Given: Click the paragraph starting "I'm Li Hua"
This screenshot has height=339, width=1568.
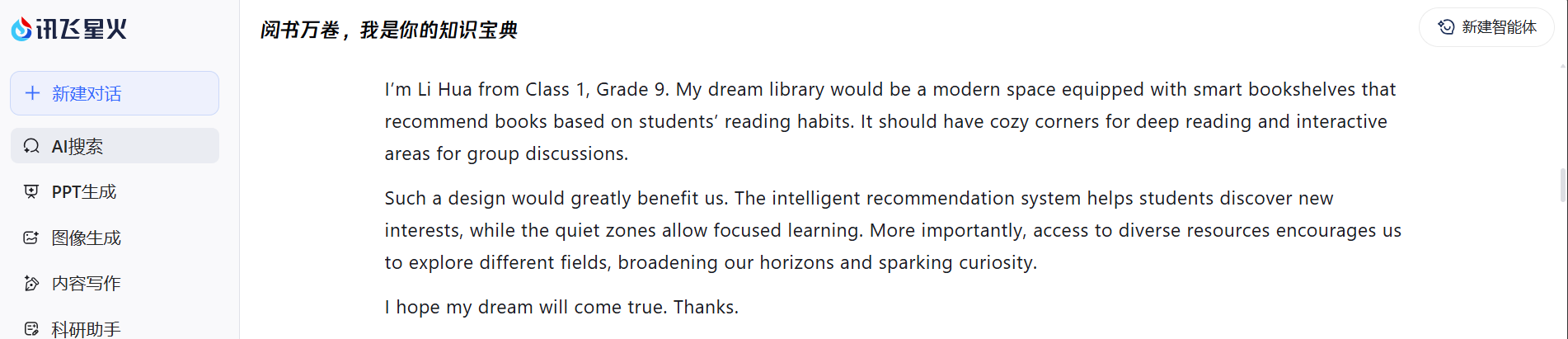Looking at the screenshot, I should 890,121.
